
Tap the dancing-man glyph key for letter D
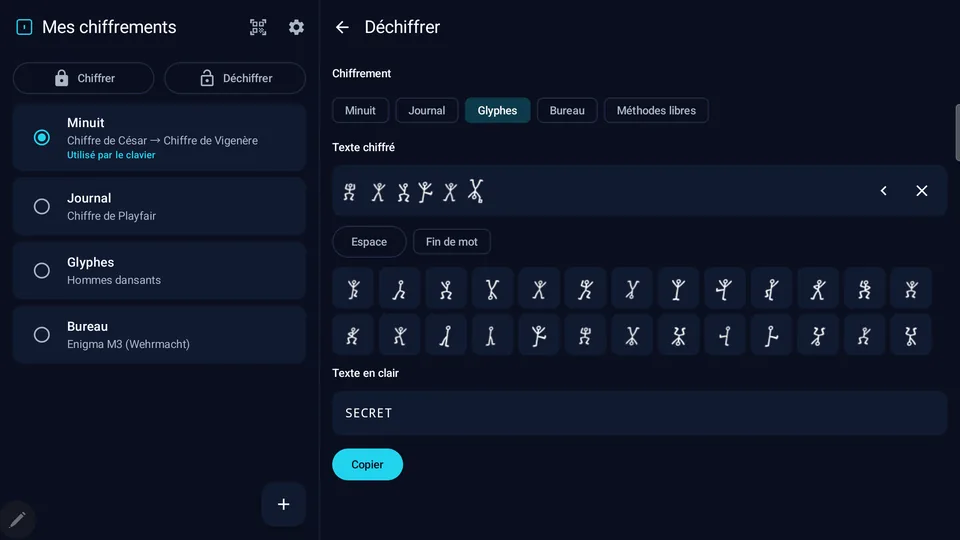493,289
